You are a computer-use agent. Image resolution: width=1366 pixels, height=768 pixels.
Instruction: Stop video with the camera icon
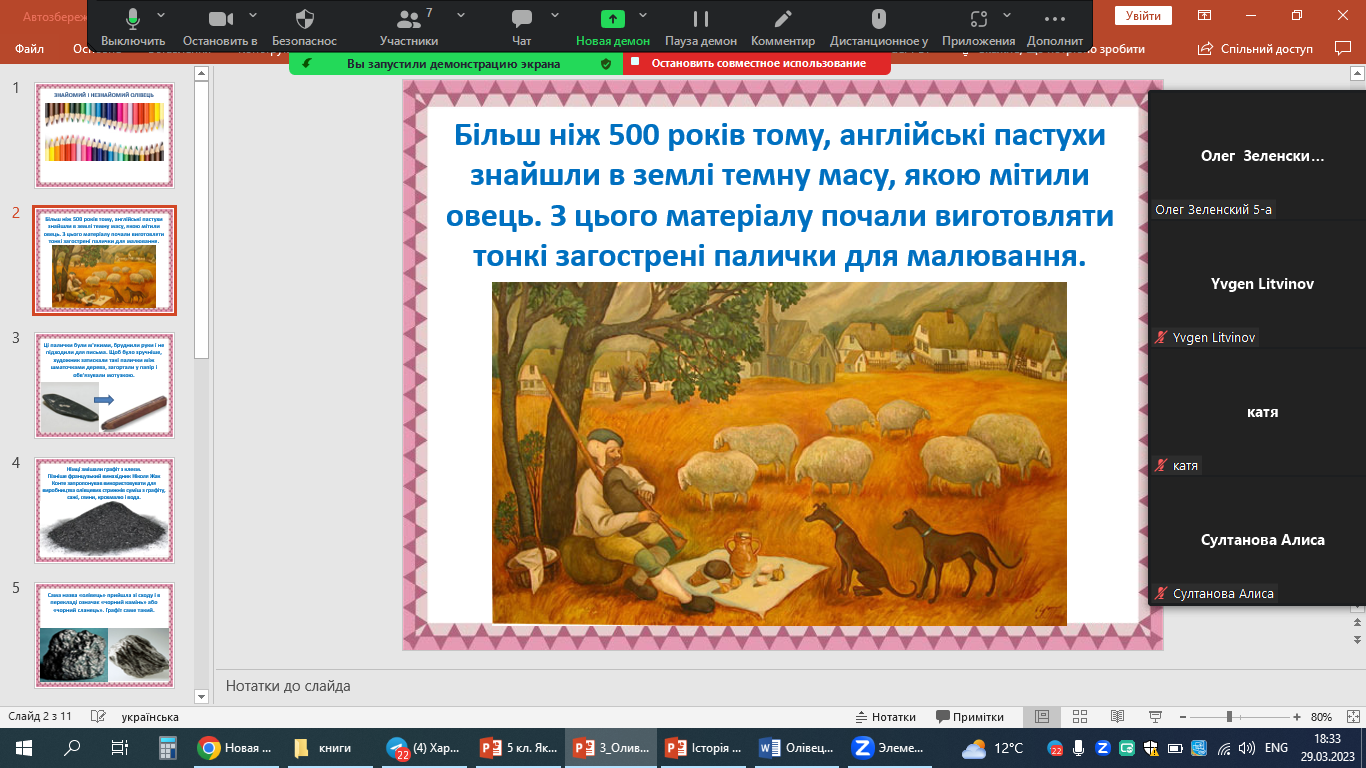(220, 26)
